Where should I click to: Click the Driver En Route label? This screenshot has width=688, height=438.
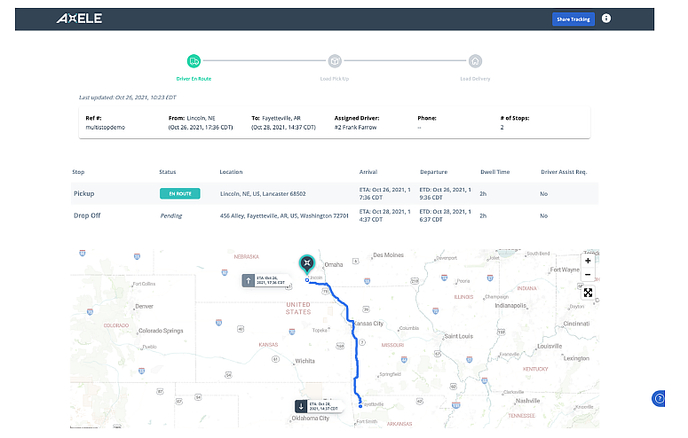[194, 79]
